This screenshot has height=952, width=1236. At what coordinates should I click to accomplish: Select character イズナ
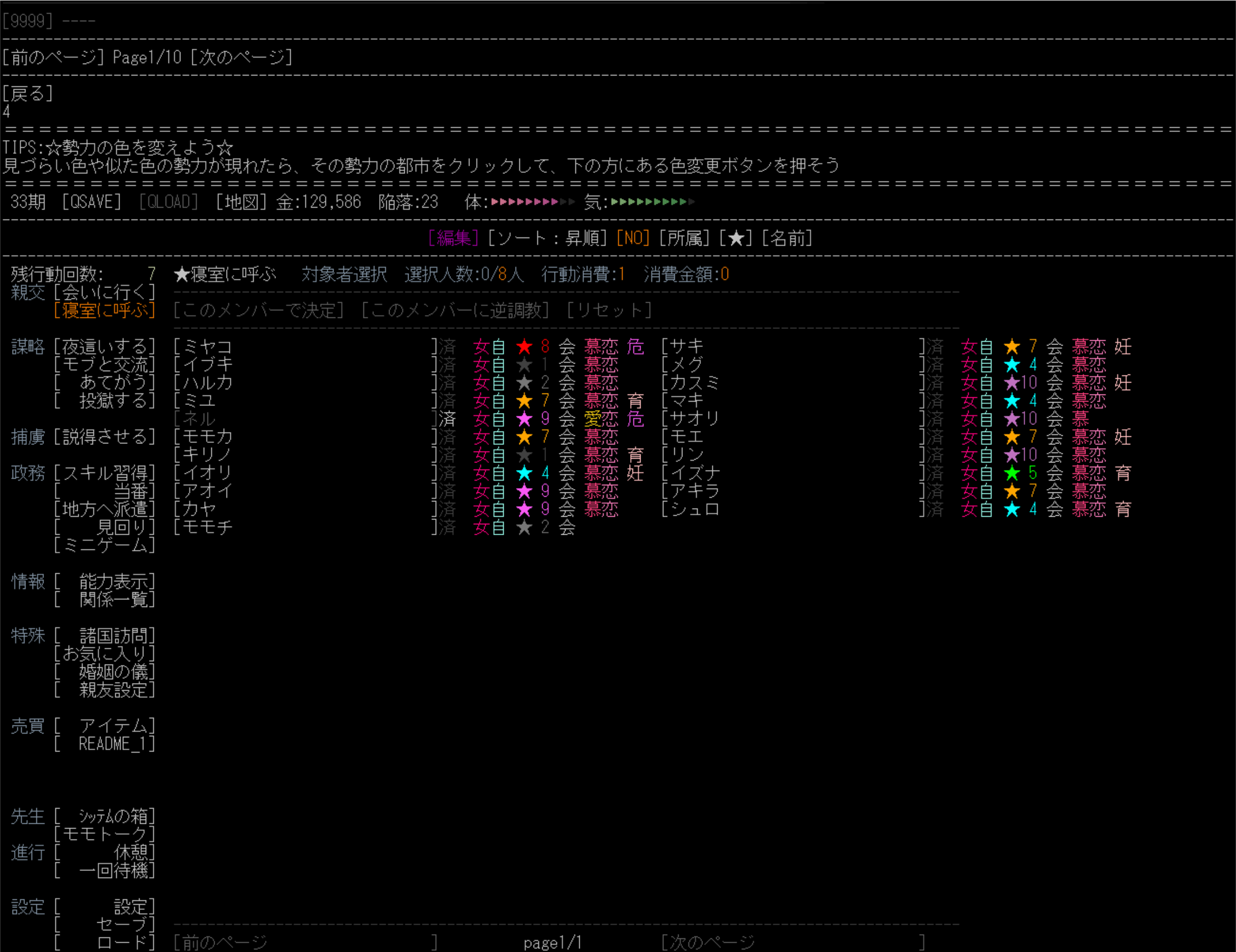click(793, 473)
